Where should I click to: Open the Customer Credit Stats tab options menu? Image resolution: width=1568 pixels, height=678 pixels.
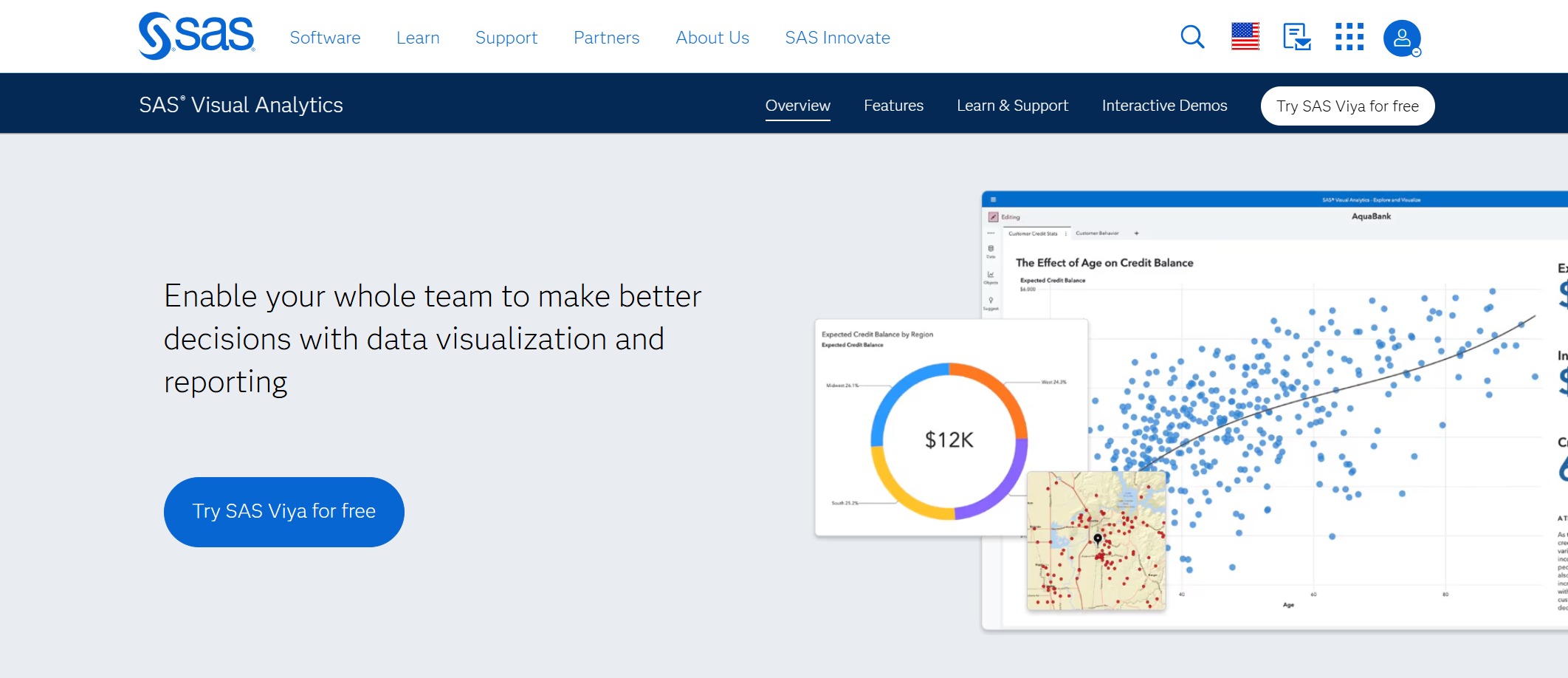click(x=1065, y=233)
